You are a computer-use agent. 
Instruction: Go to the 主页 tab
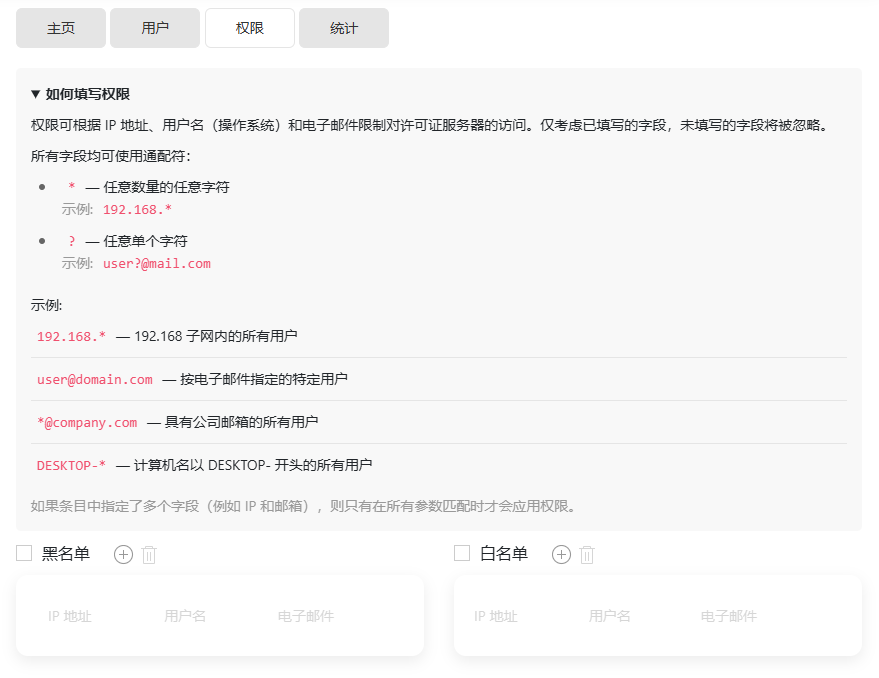61,28
